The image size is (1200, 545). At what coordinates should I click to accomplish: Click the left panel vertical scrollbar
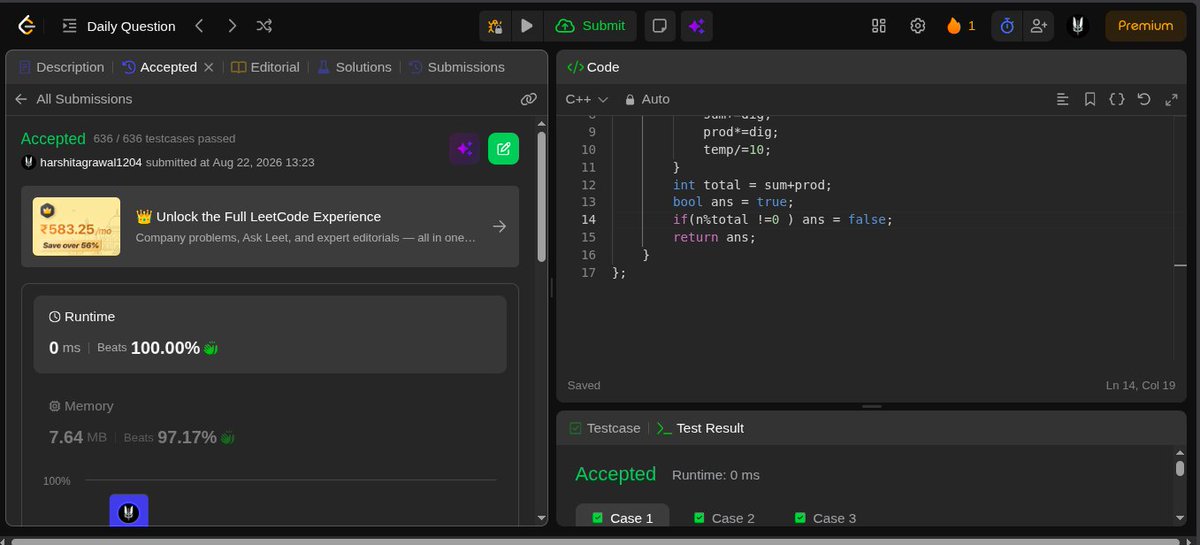click(x=542, y=195)
